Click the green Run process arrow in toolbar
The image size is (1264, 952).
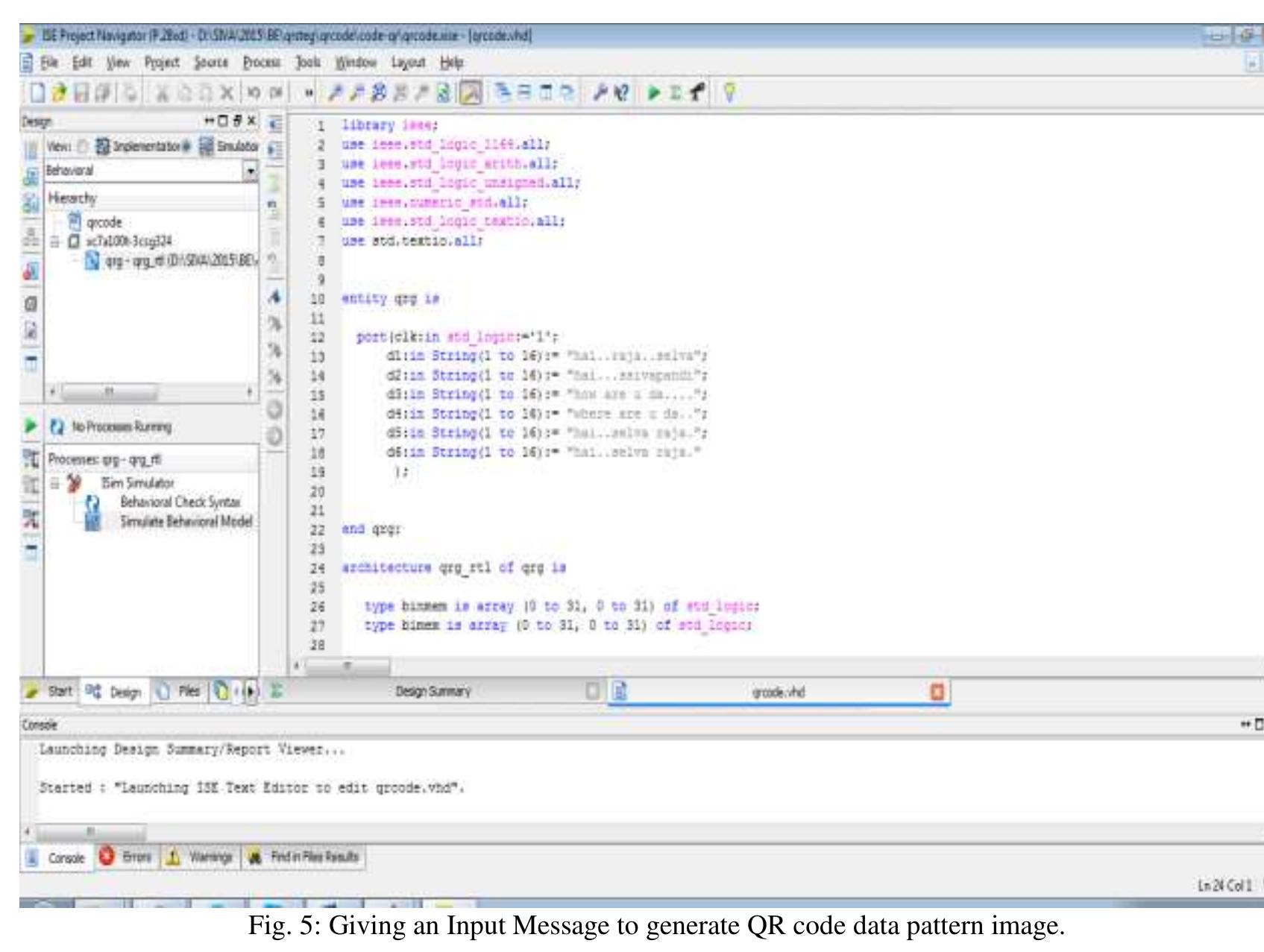point(654,93)
